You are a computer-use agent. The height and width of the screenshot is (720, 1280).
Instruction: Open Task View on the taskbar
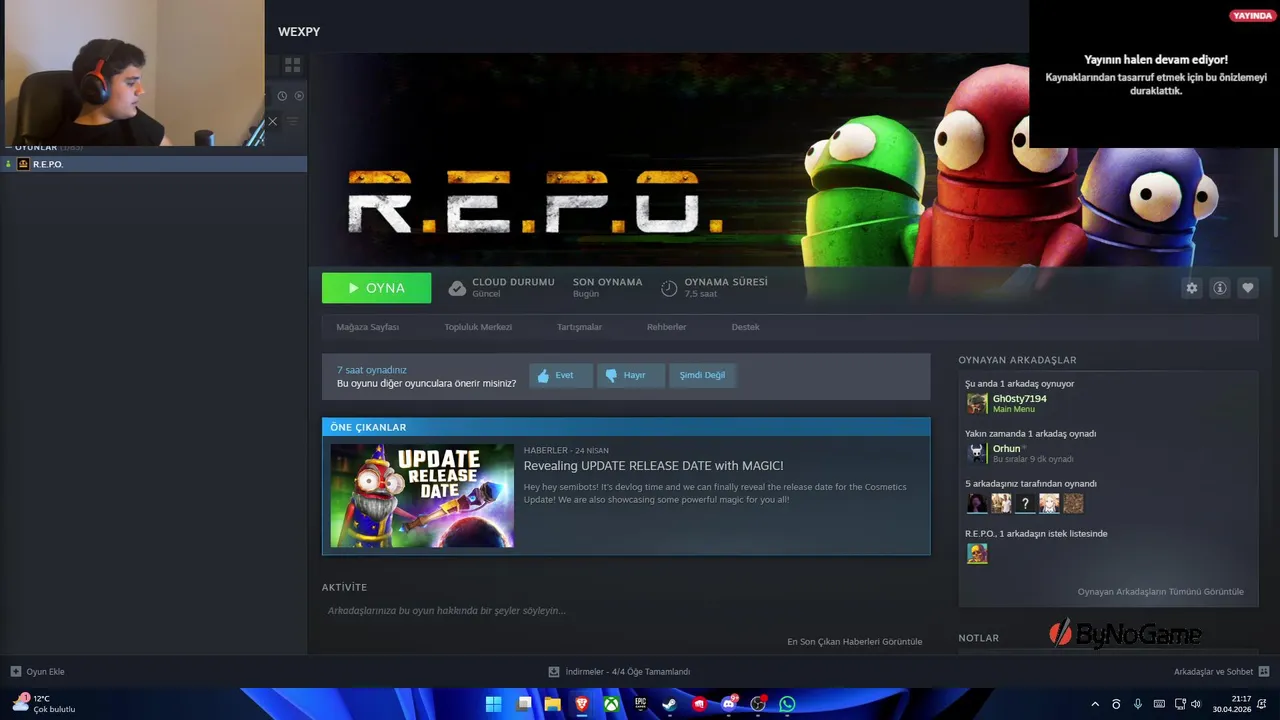pos(524,704)
